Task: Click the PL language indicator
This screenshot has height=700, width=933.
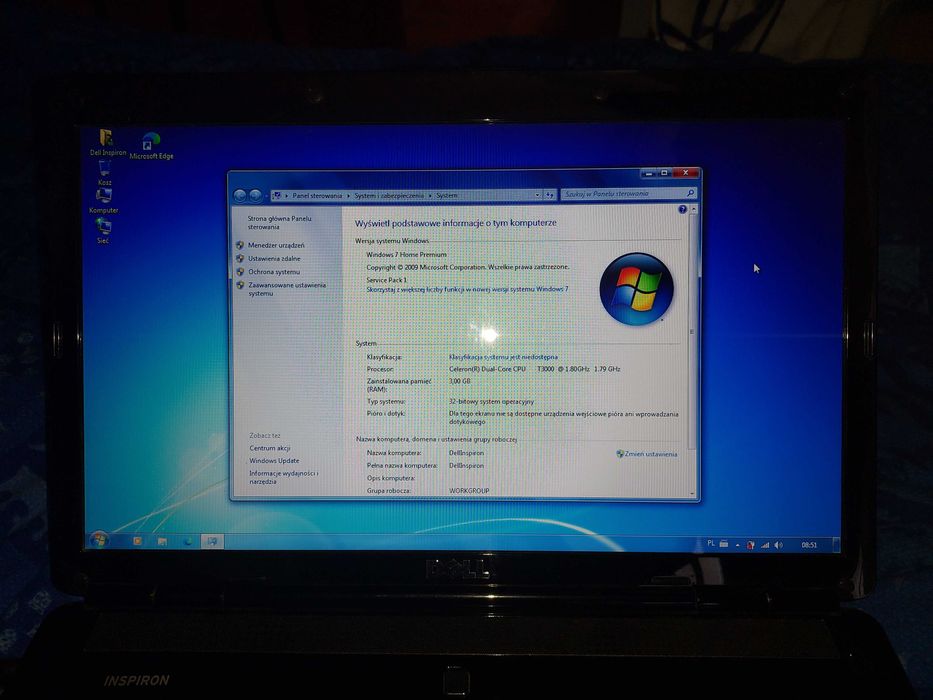Action: coord(710,543)
